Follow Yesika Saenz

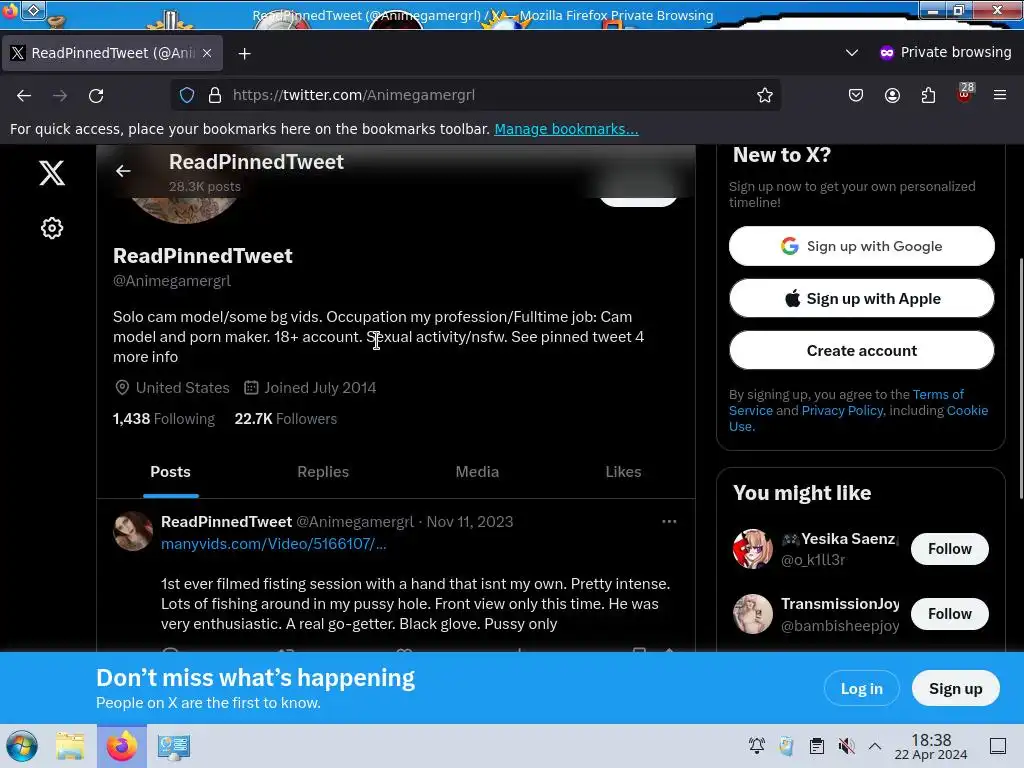click(950, 549)
